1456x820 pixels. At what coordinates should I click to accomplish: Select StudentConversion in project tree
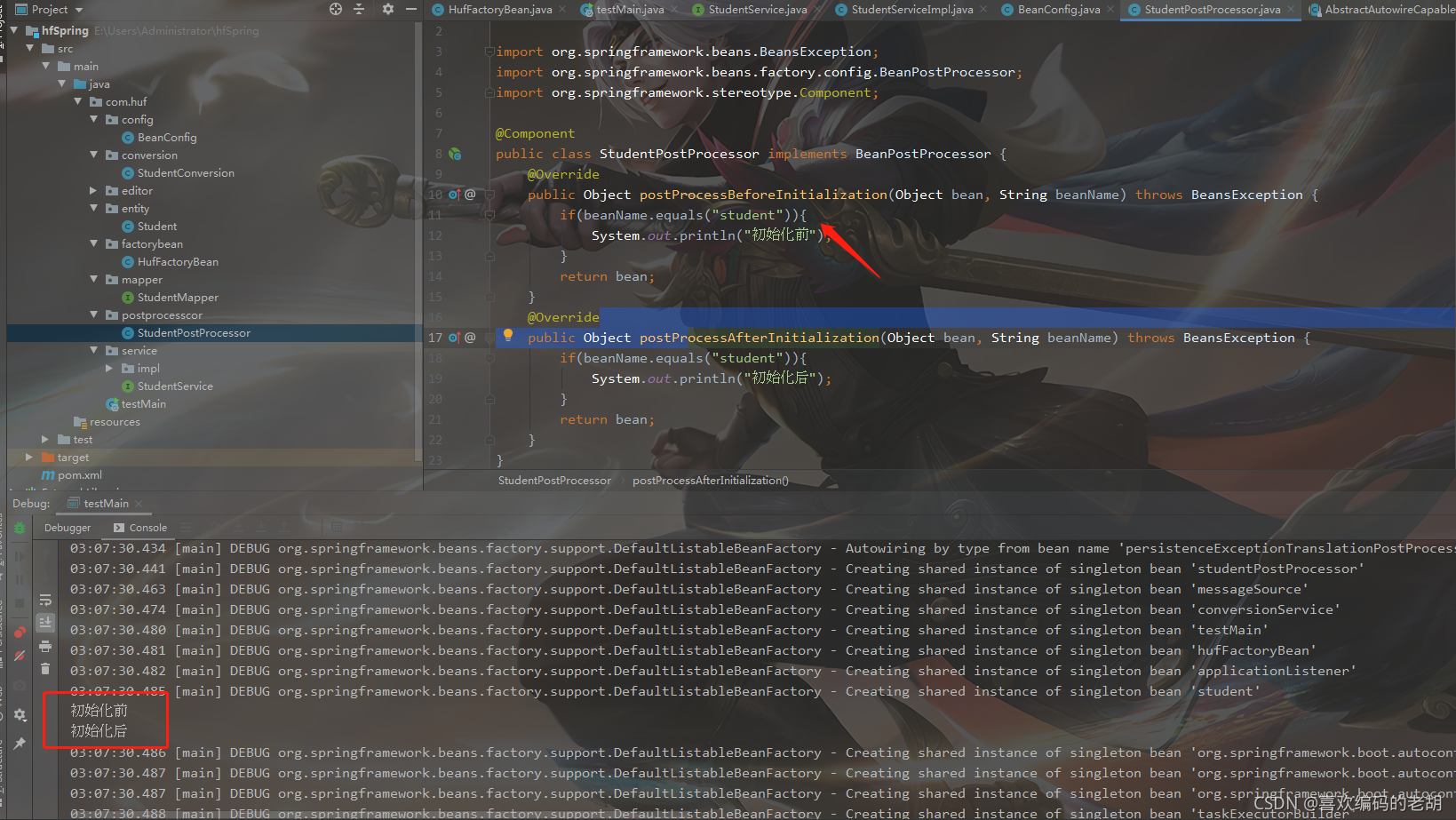coord(186,172)
